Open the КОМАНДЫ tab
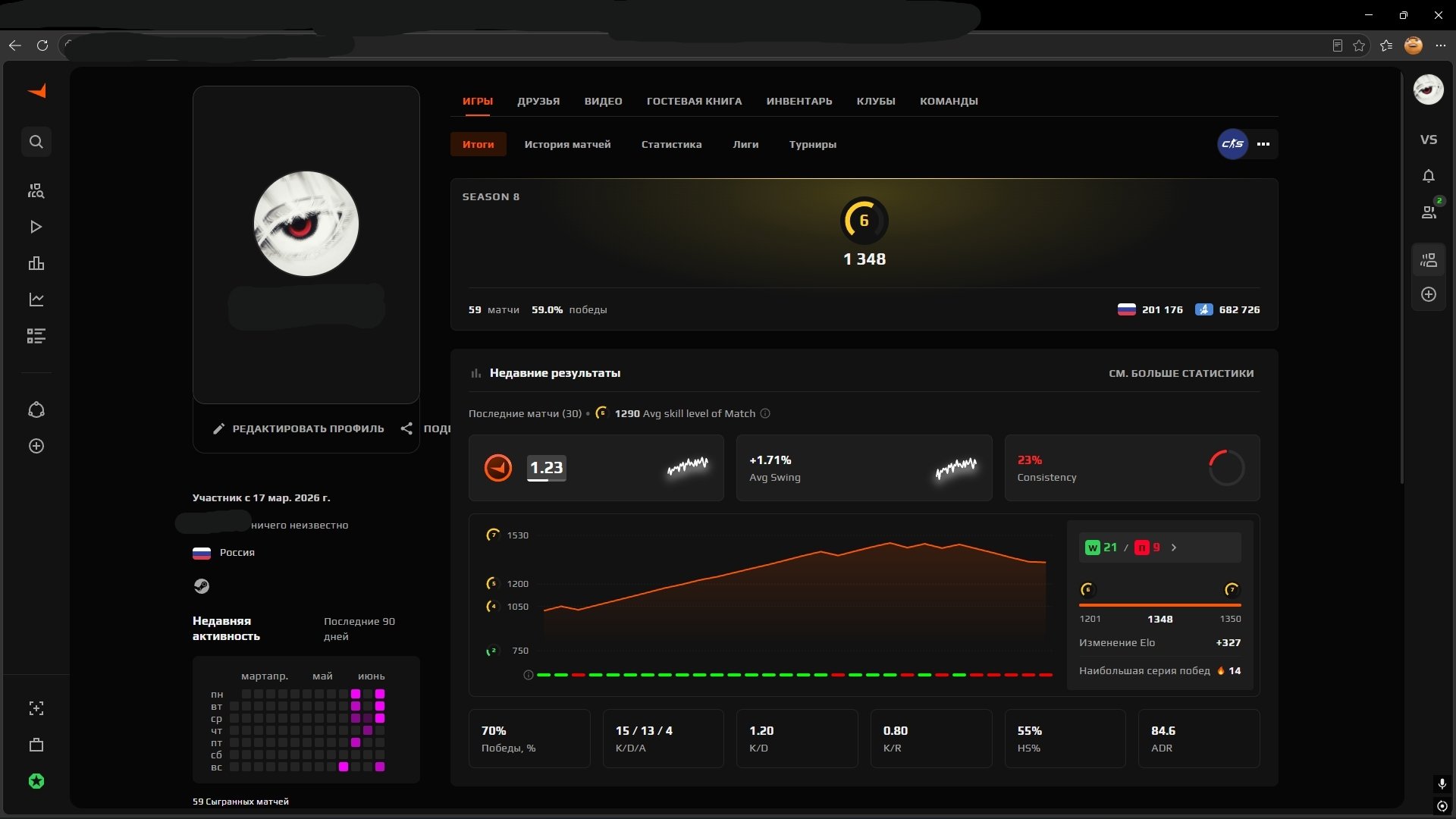This screenshot has height=819, width=1456. 949,101
